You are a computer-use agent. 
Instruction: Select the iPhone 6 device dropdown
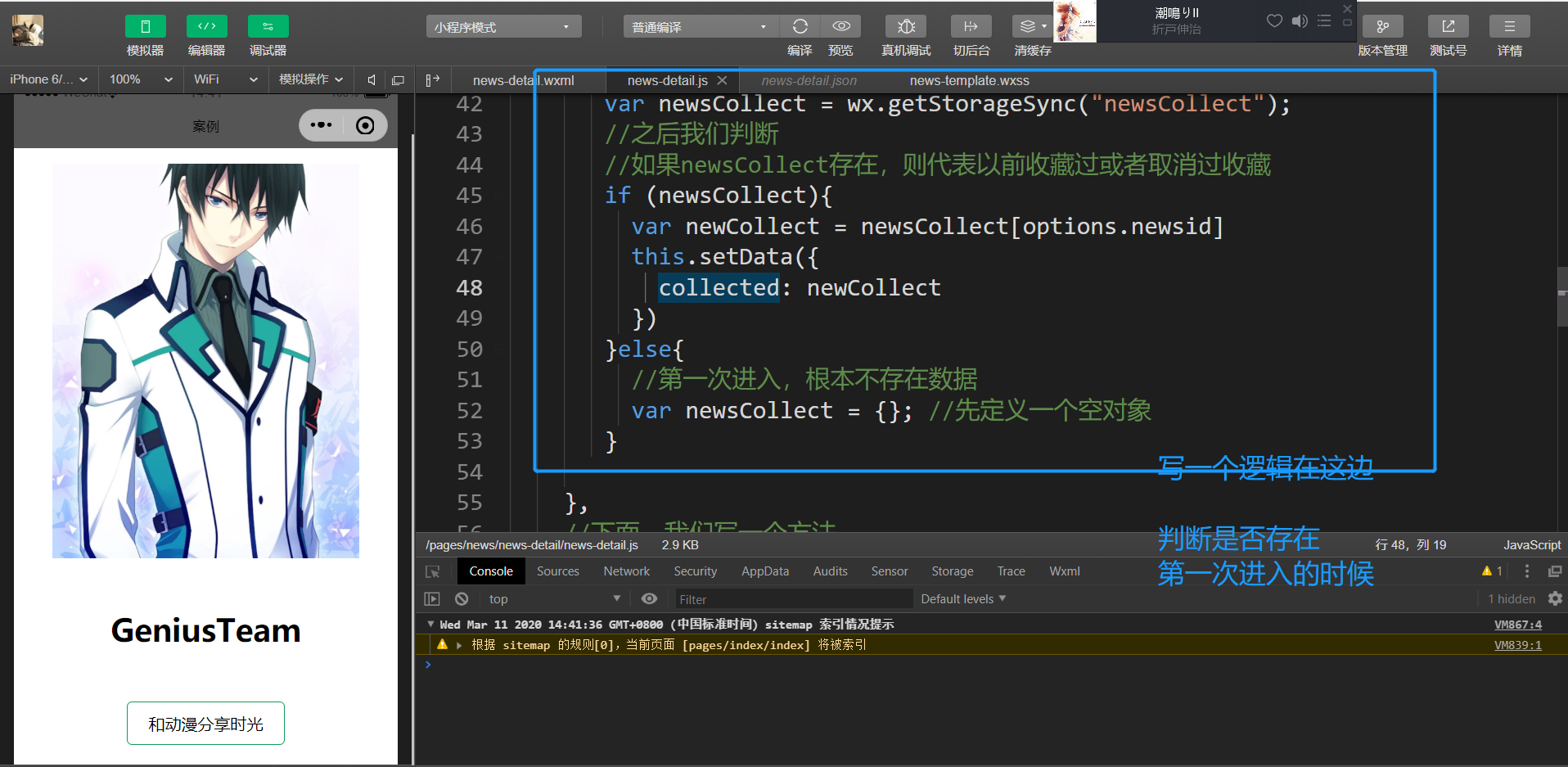pos(48,79)
